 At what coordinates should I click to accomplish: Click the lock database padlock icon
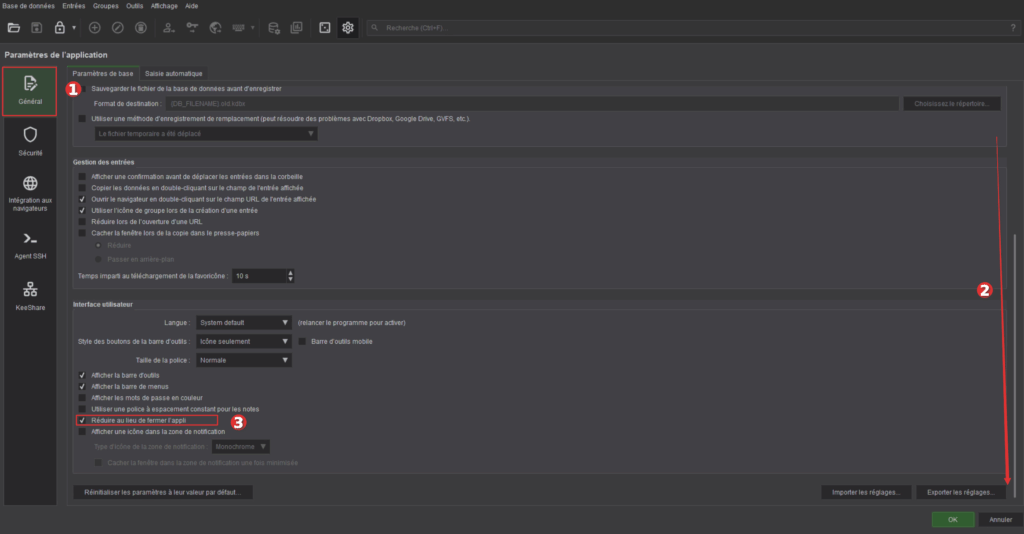[60, 27]
